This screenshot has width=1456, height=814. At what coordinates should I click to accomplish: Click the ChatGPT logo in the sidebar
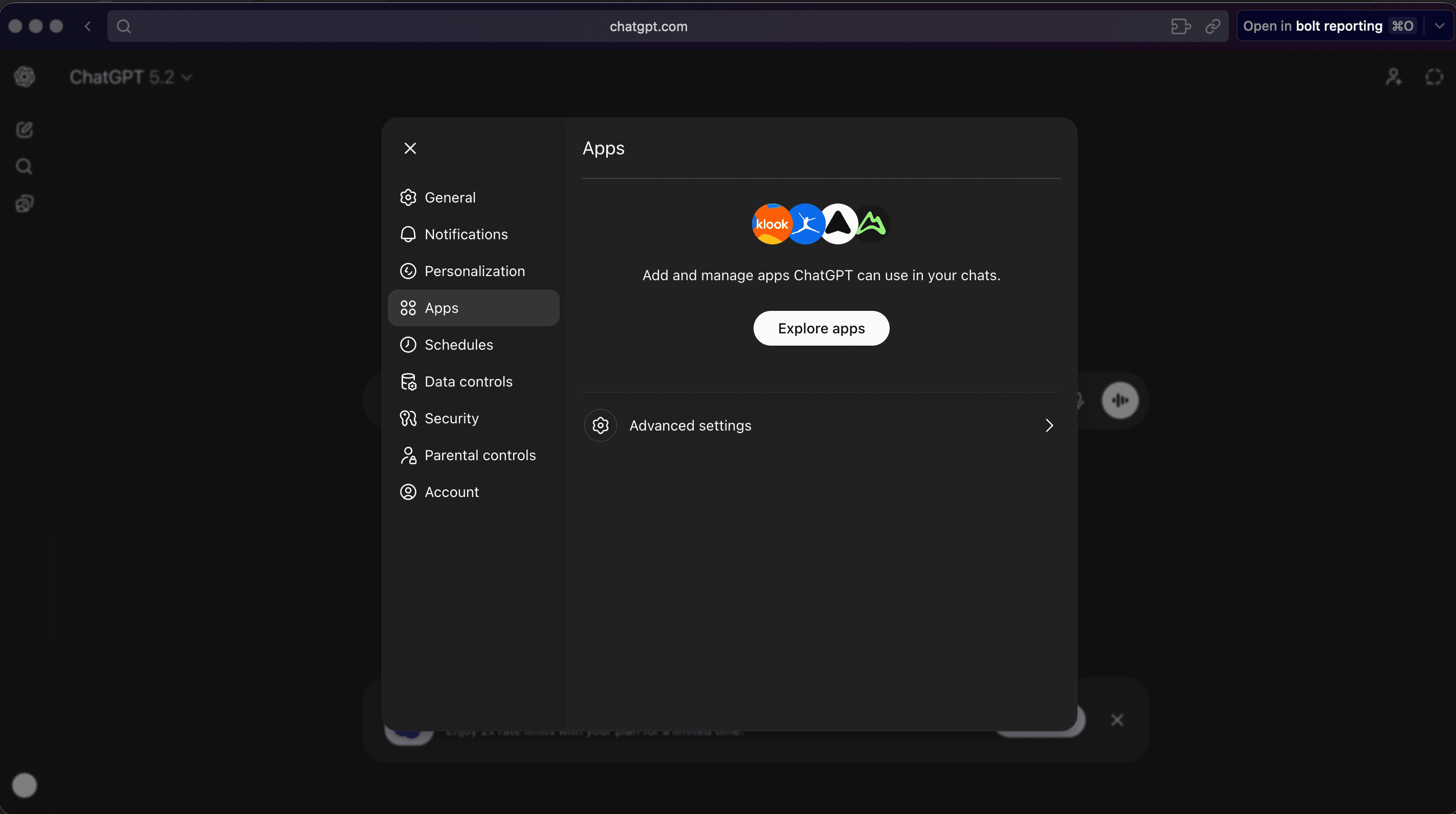click(x=24, y=76)
